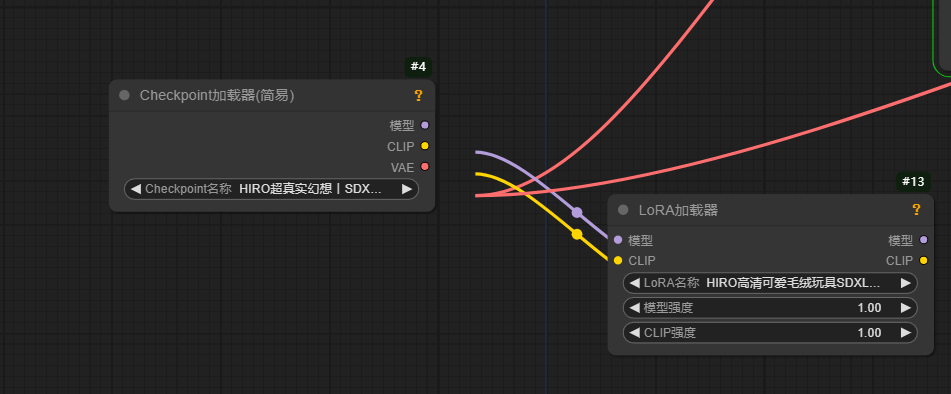Image resolution: width=951 pixels, height=394 pixels.
Task: Click the midpoint dot on yellow link
Action: (x=577, y=234)
